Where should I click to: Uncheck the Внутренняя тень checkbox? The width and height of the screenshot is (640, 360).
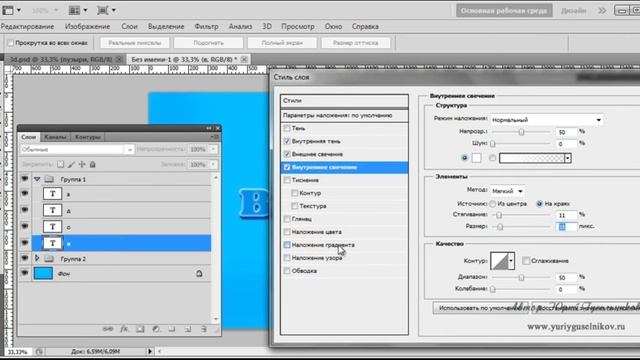pyautogui.click(x=287, y=141)
